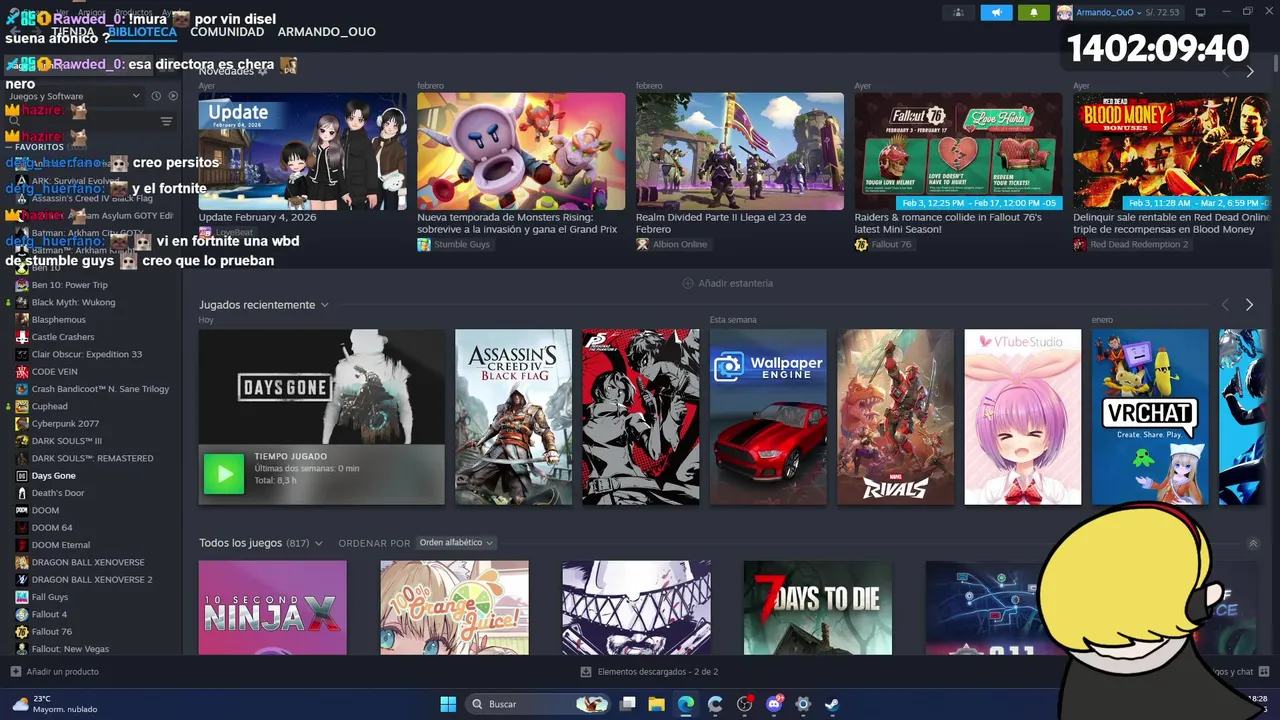This screenshot has height=720, width=1280.
Task: Open Discord from the taskbar
Action: pyautogui.click(x=774, y=704)
